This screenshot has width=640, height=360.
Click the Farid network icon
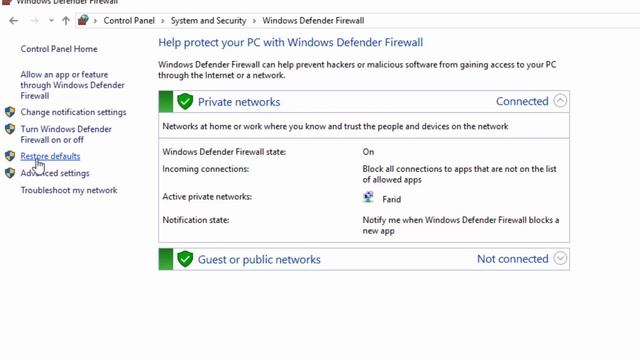point(368,198)
